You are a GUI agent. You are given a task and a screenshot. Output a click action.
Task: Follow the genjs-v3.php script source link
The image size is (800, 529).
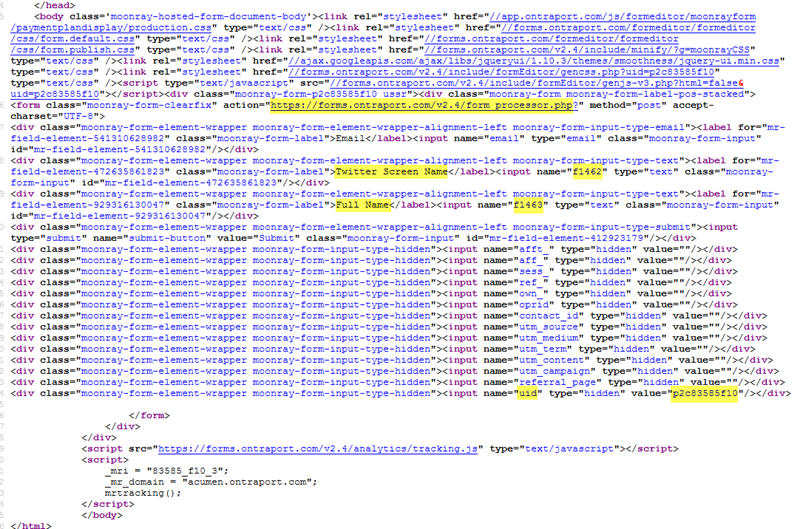tap(537, 84)
